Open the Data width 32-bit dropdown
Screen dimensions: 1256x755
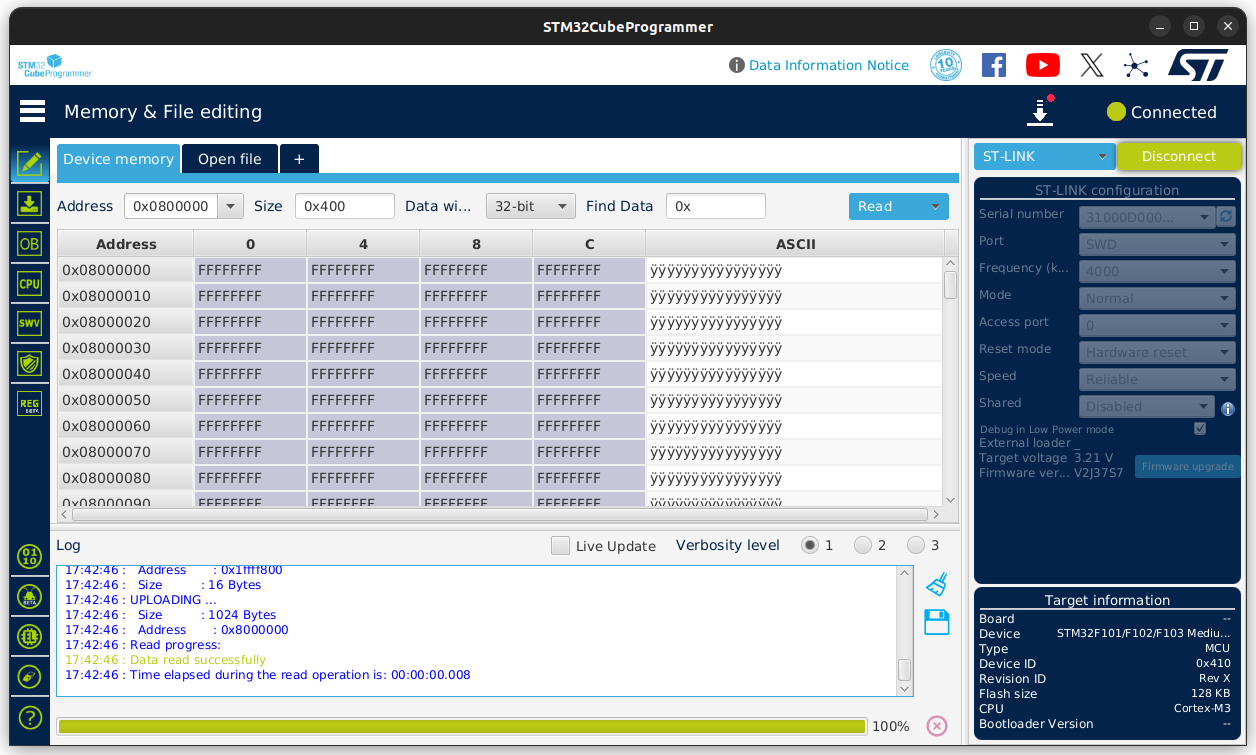point(530,206)
